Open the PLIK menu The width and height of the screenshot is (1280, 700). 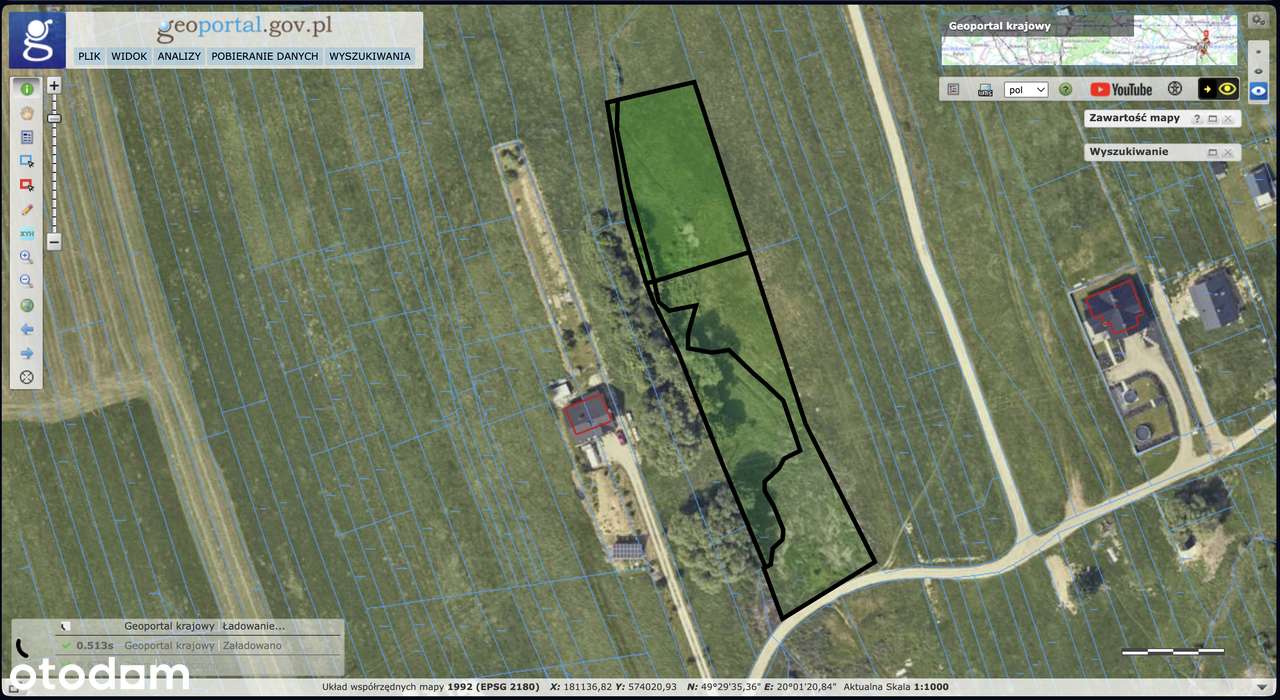coord(89,56)
